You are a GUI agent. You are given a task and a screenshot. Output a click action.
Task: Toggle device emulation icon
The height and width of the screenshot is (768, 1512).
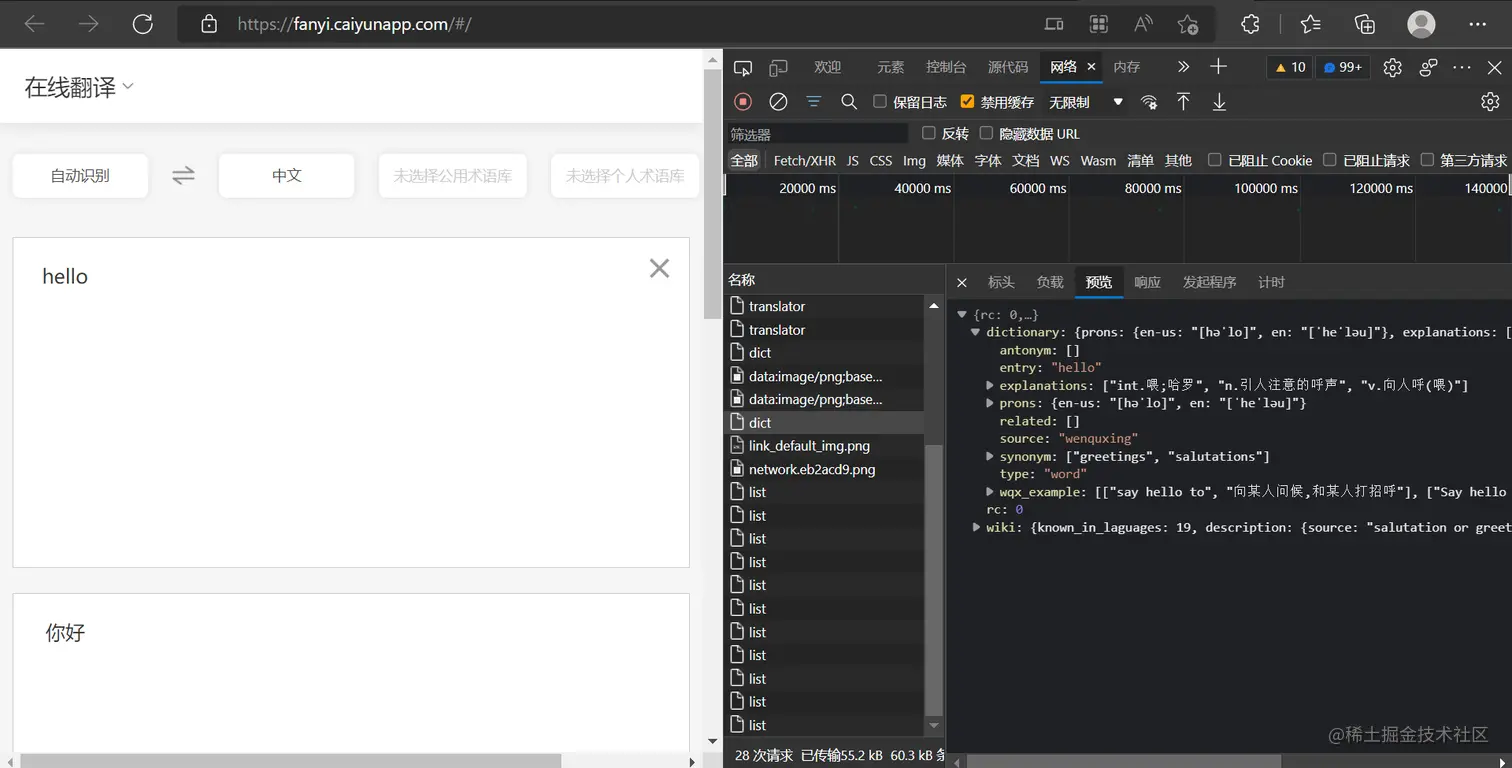pos(778,67)
